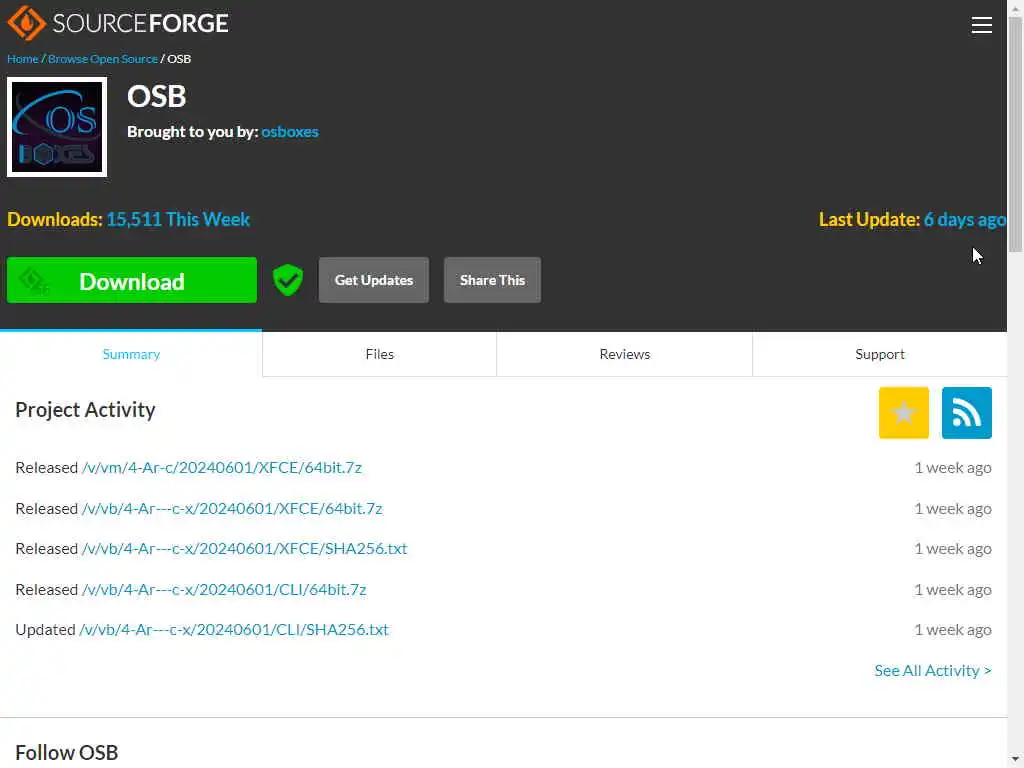Click the scrollbar down arrow
This screenshot has height=768, width=1024.
pyautogui.click(x=1015, y=760)
